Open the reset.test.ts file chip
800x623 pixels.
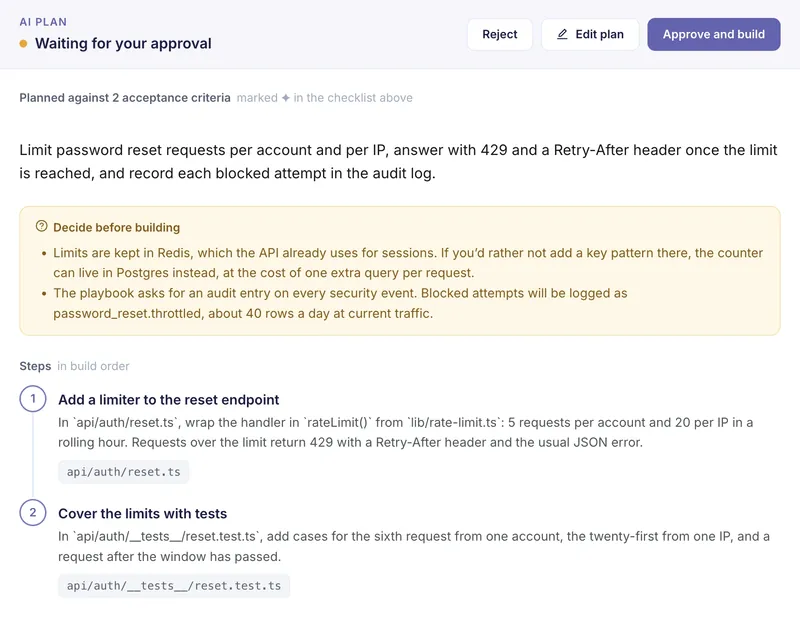[174, 586]
